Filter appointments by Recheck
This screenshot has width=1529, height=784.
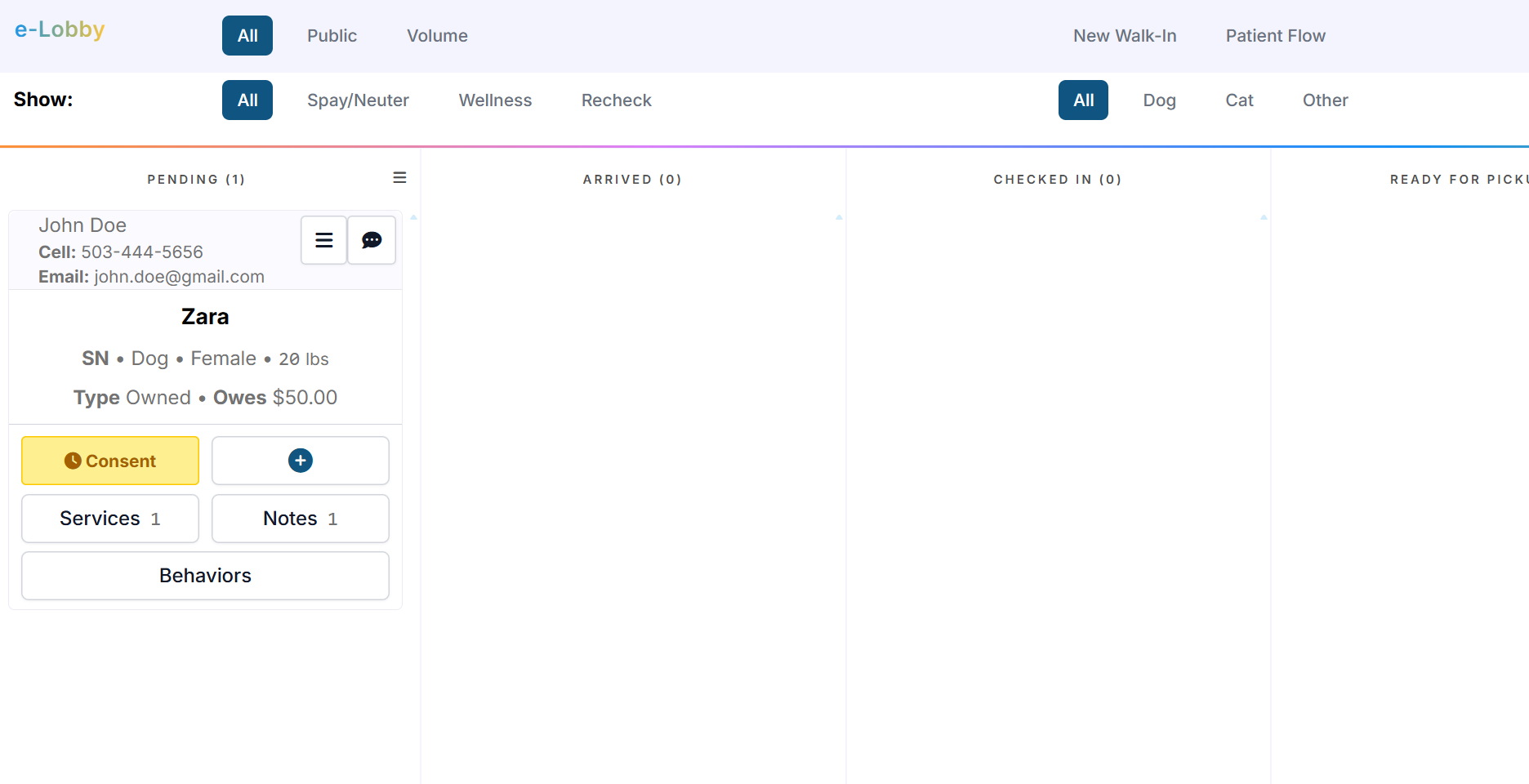616,100
